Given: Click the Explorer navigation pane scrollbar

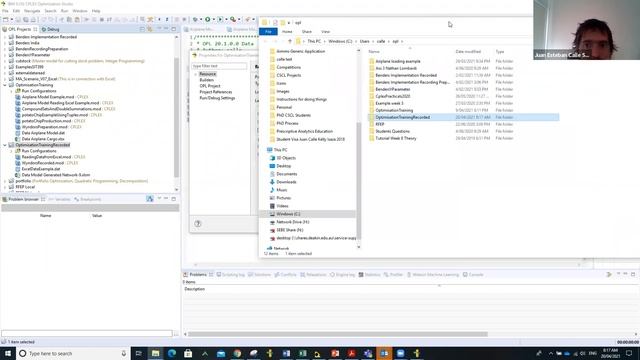Looking at the screenshot, I should [358, 180].
